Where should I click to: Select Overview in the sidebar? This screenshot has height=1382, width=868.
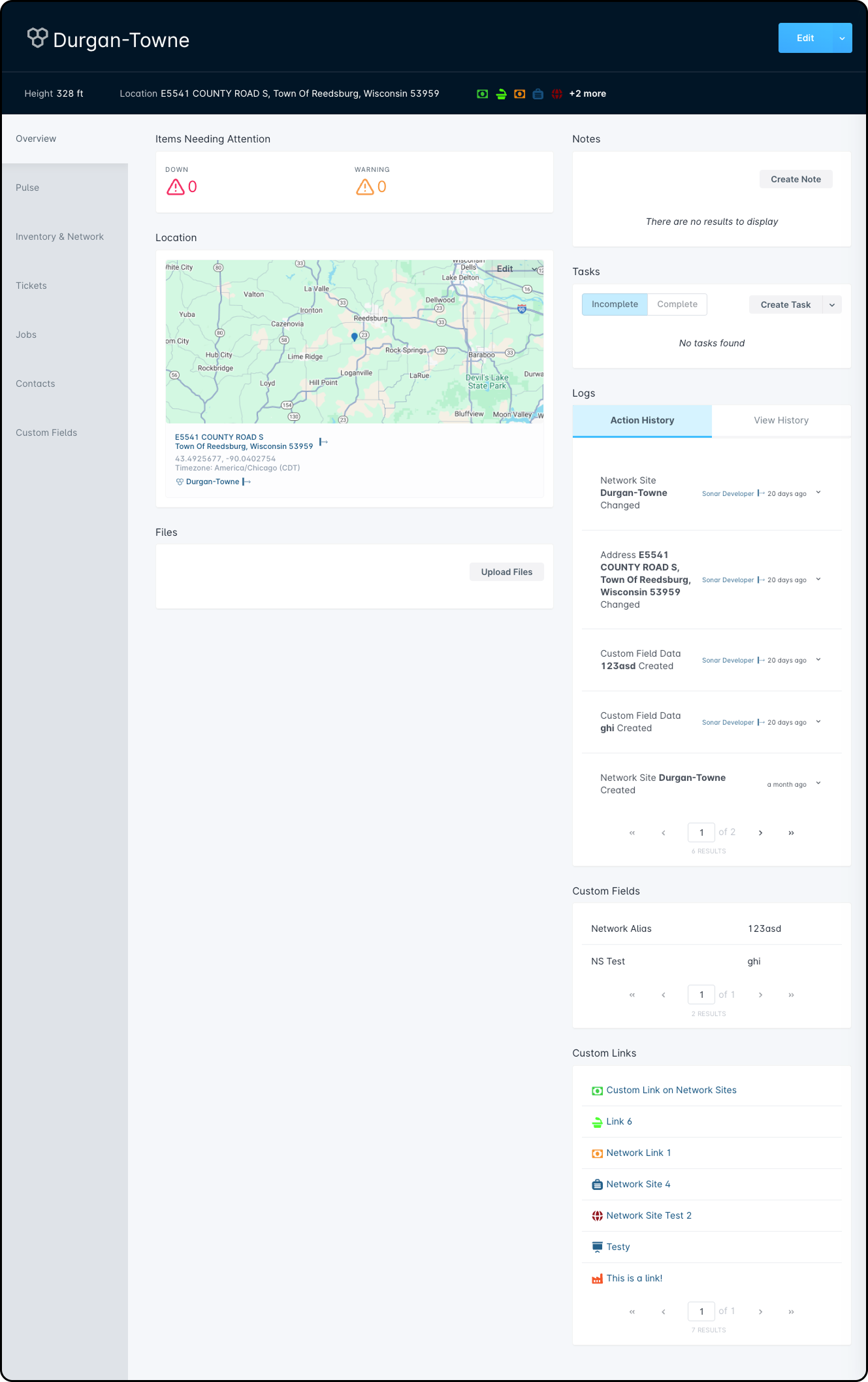point(36,139)
